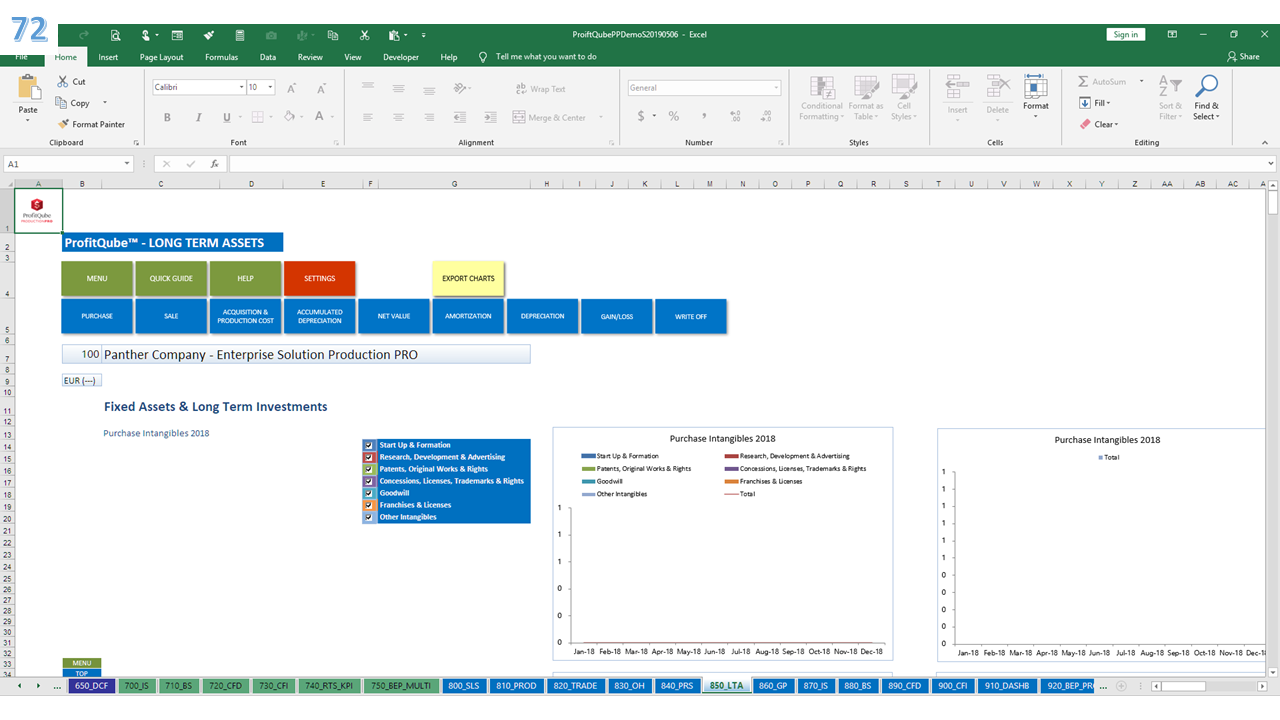
Task: Open Conditional Formatting menu
Action: pos(821,98)
